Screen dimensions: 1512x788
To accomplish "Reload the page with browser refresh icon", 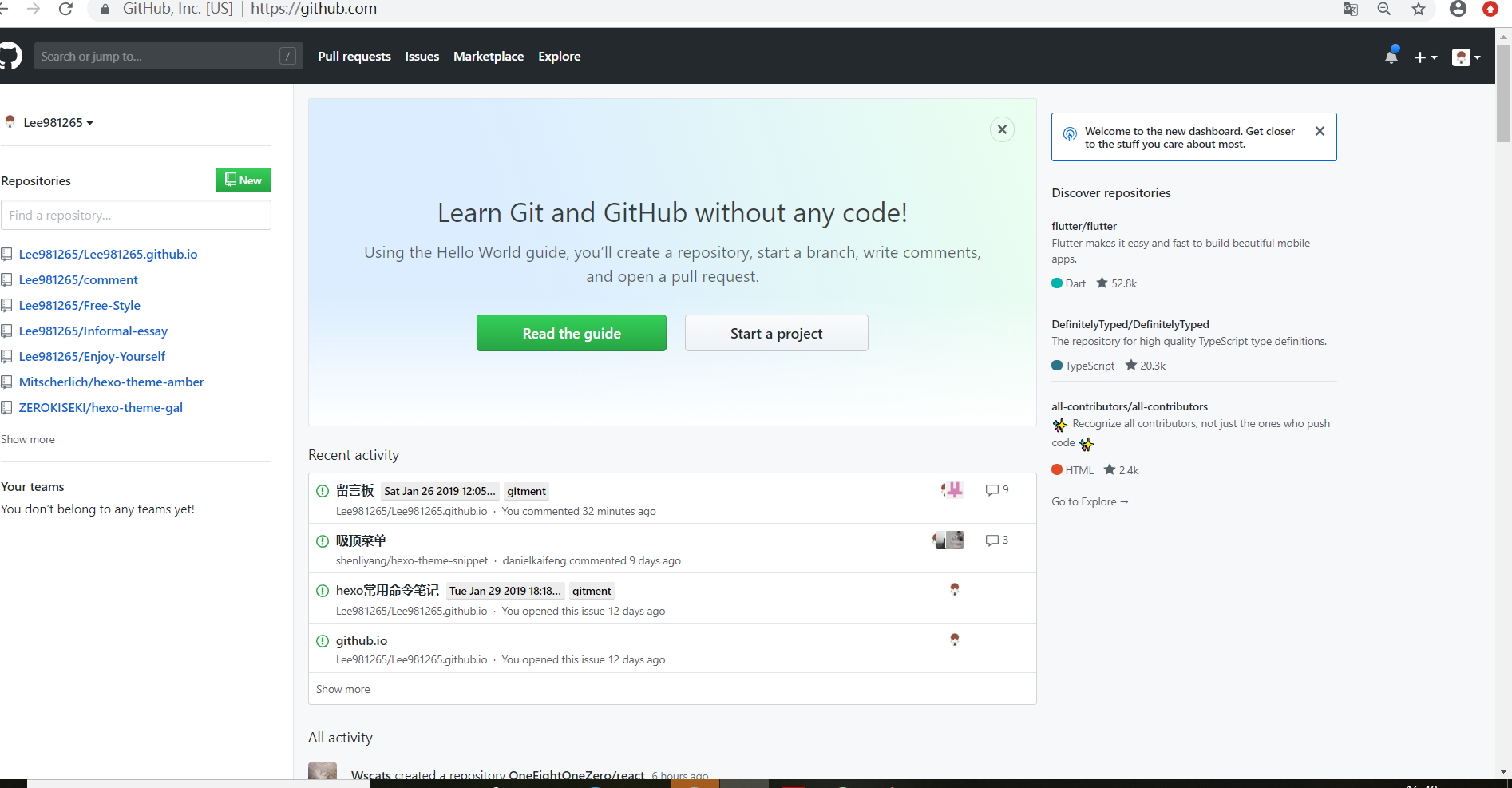I will click(x=65, y=9).
